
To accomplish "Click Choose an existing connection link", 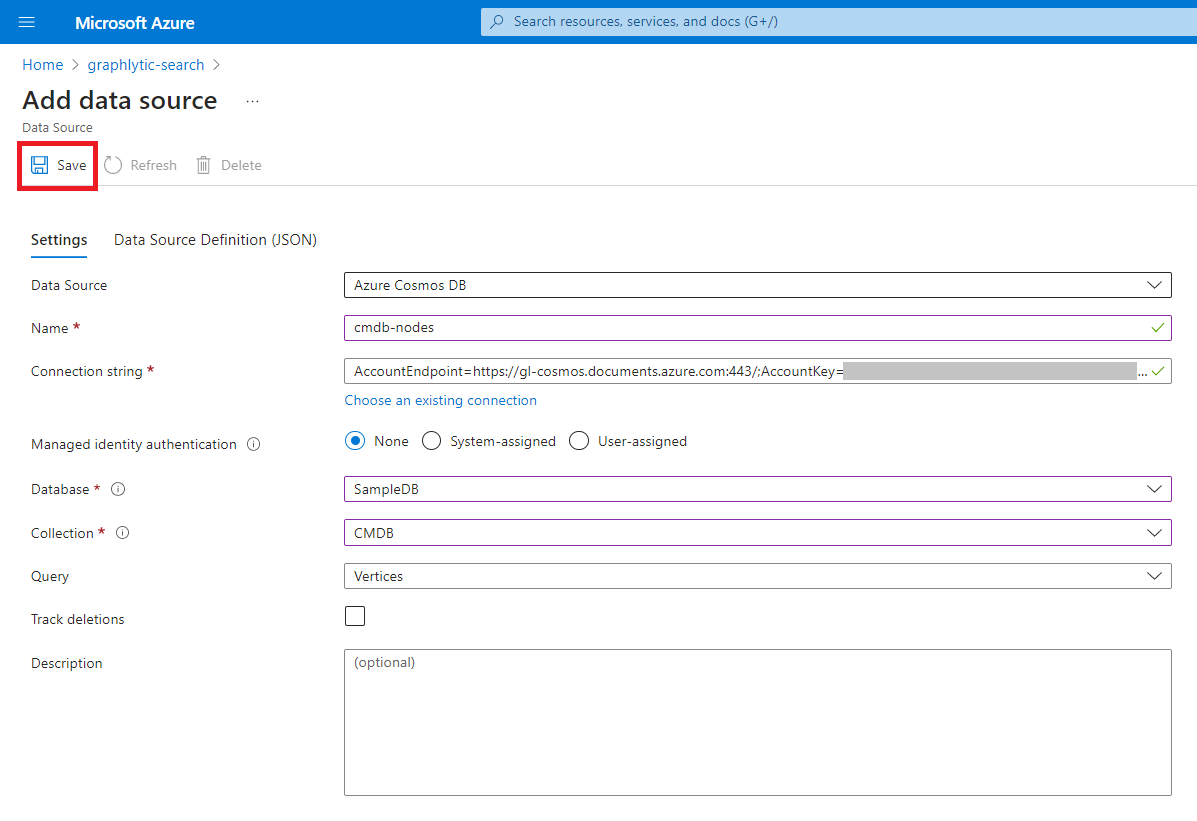I will [x=440, y=400].
